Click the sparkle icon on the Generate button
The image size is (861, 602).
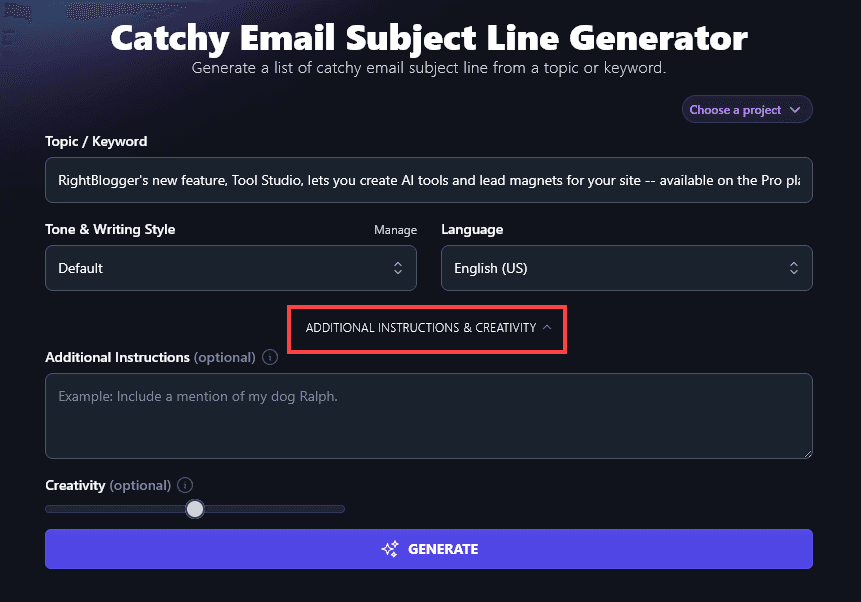tap(389, 549)
